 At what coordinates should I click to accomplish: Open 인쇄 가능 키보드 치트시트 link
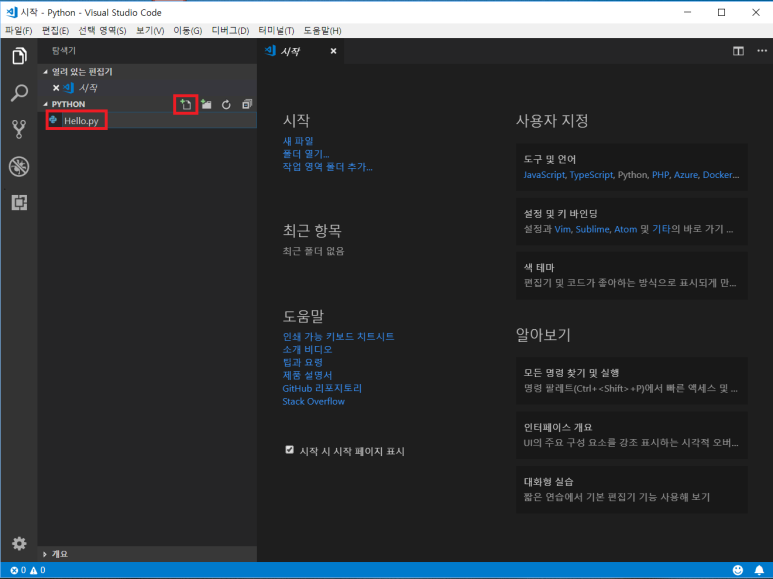[x=338, y=336]
